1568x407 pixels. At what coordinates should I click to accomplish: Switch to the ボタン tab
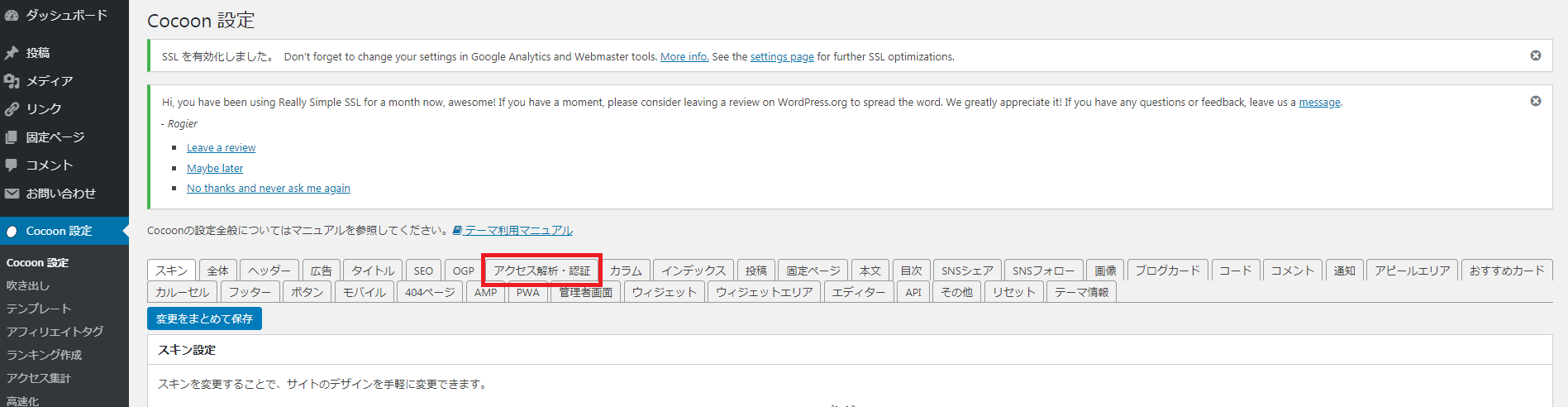[307, 292]
